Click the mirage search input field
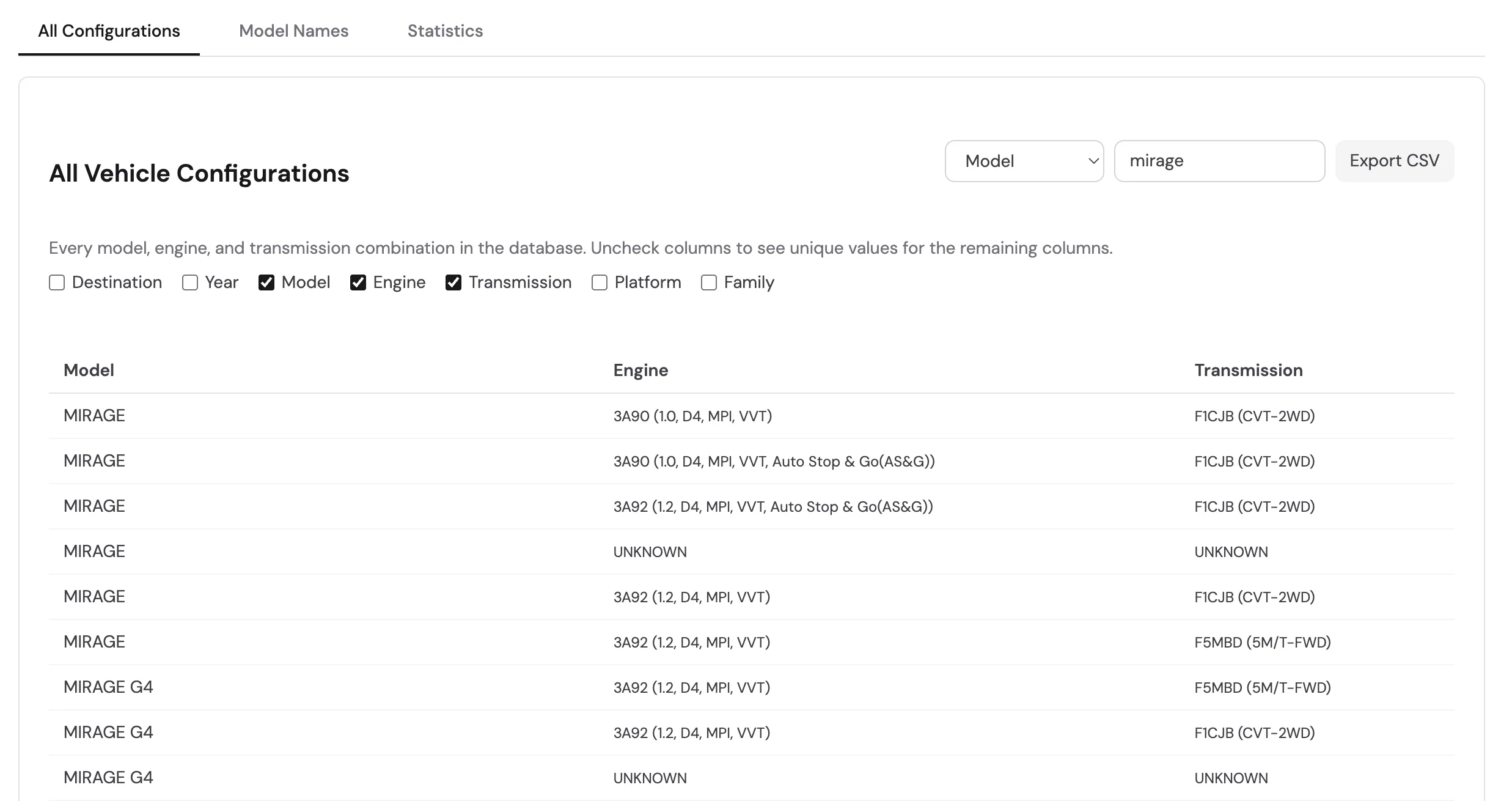 [x=1219, y=161]
